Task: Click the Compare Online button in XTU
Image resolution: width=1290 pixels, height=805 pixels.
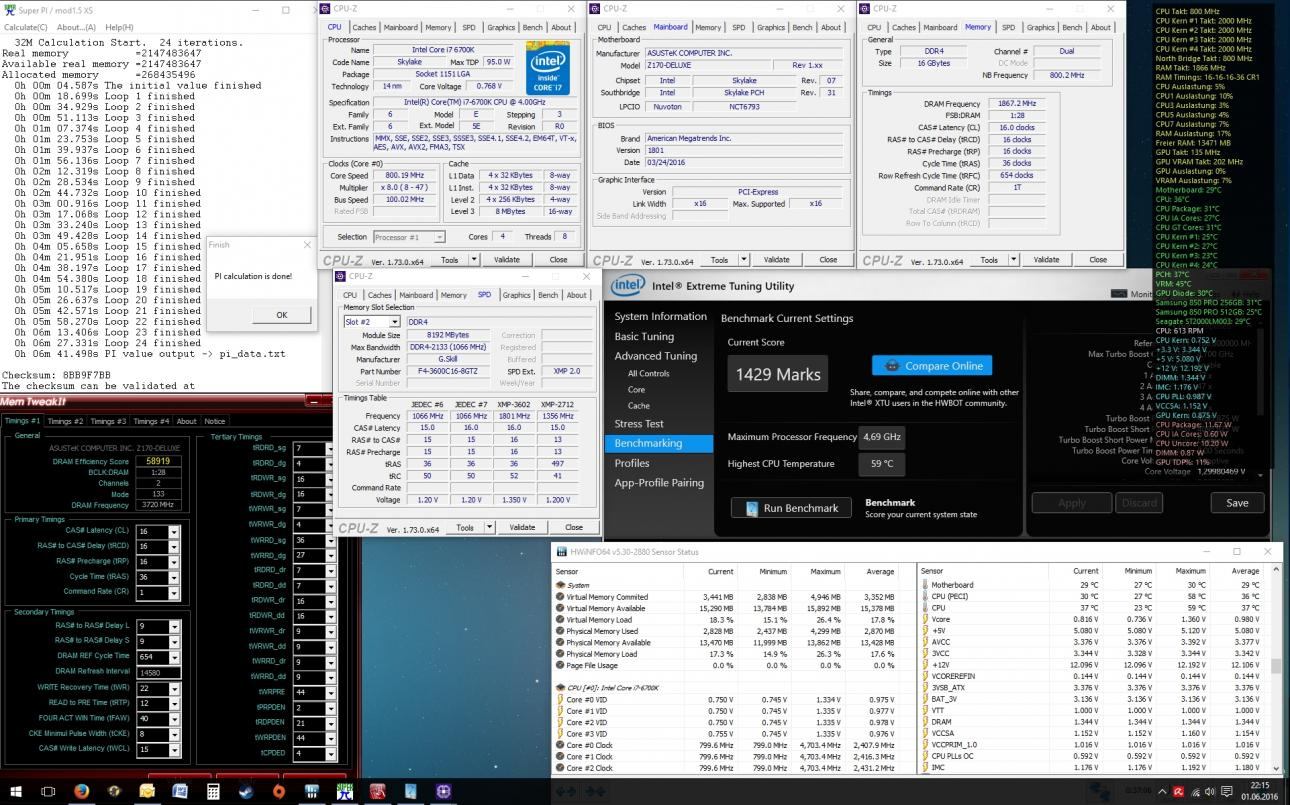Action: click(x=932, y=365)
